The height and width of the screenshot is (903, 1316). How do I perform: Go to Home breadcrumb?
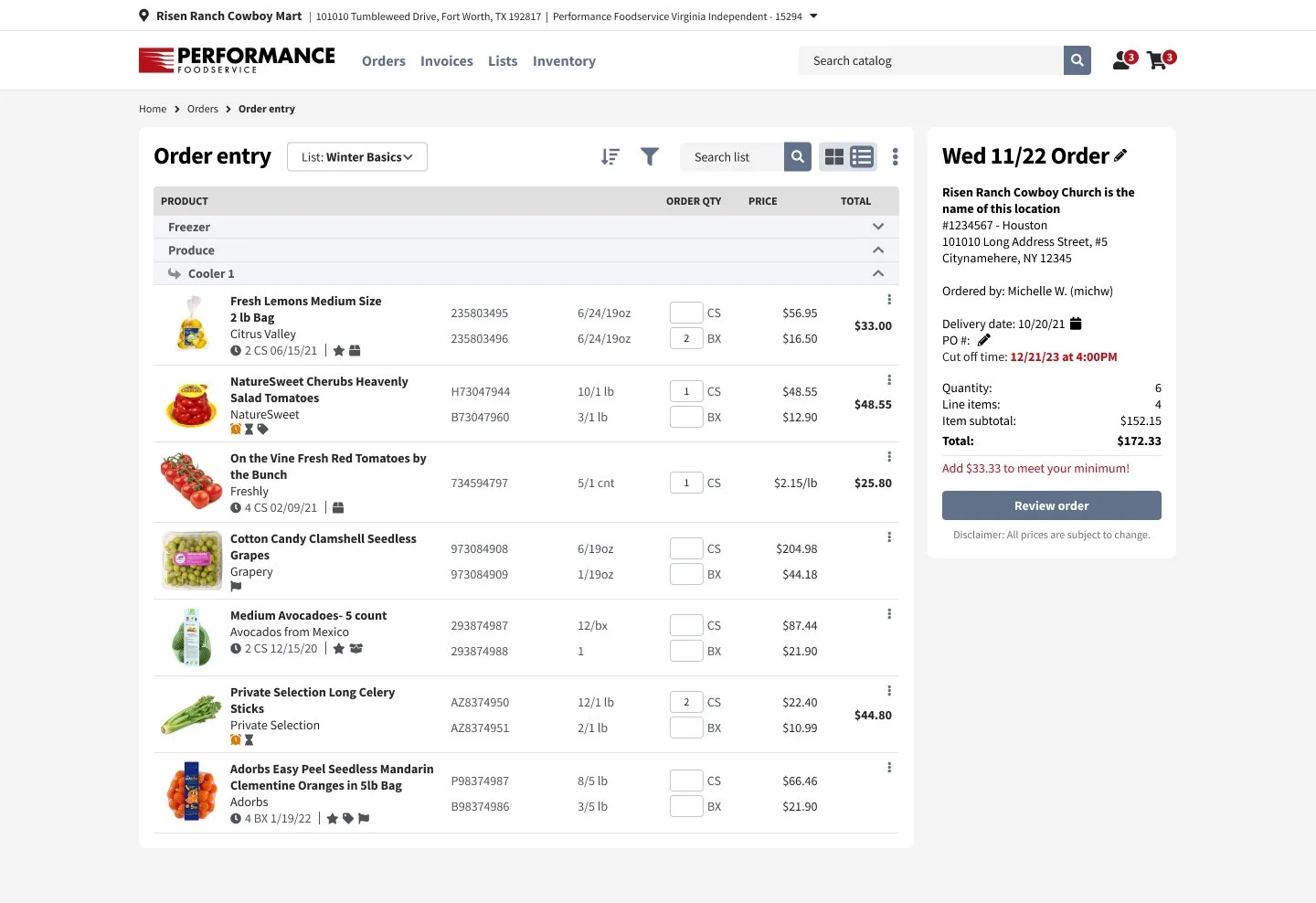click(153, 109)
